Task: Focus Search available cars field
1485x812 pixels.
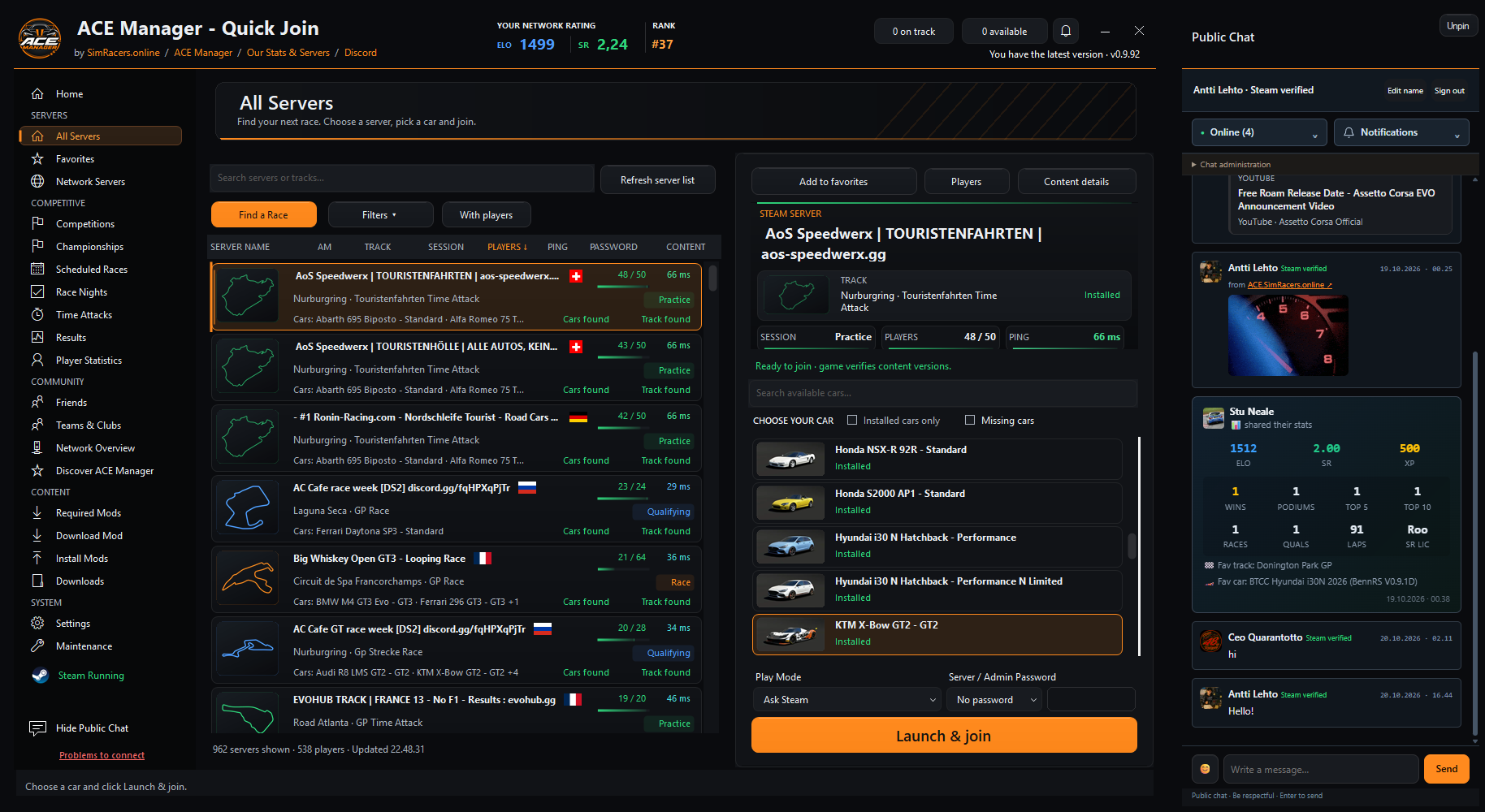Action: [942, 393]
